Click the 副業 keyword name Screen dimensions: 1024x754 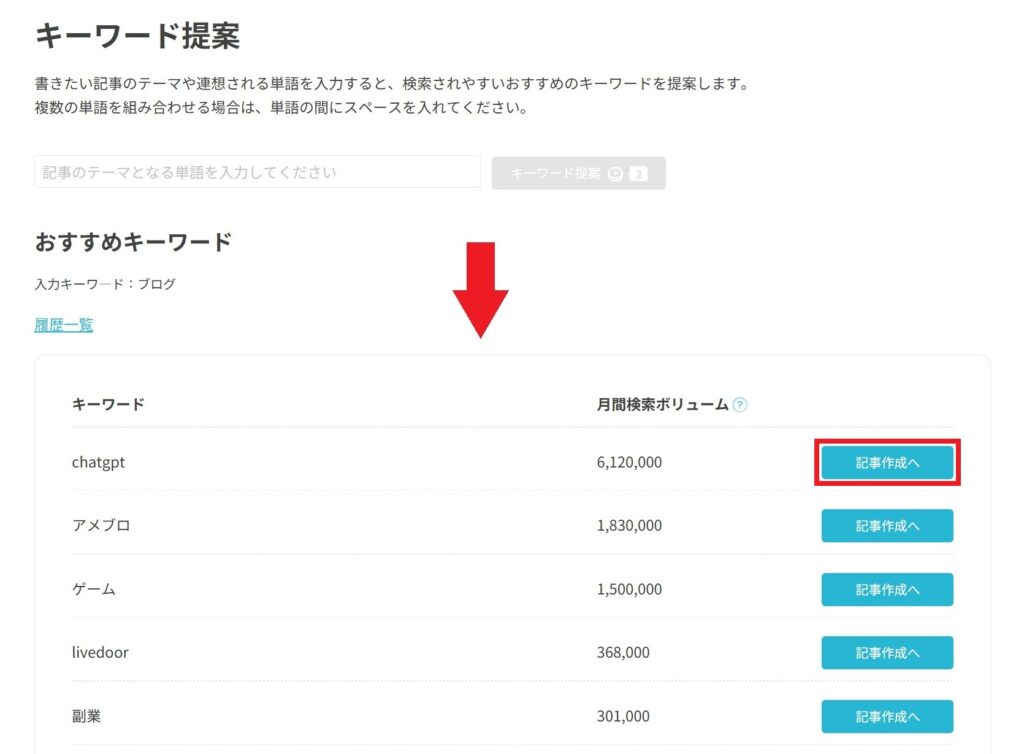[x=87, y=716]
